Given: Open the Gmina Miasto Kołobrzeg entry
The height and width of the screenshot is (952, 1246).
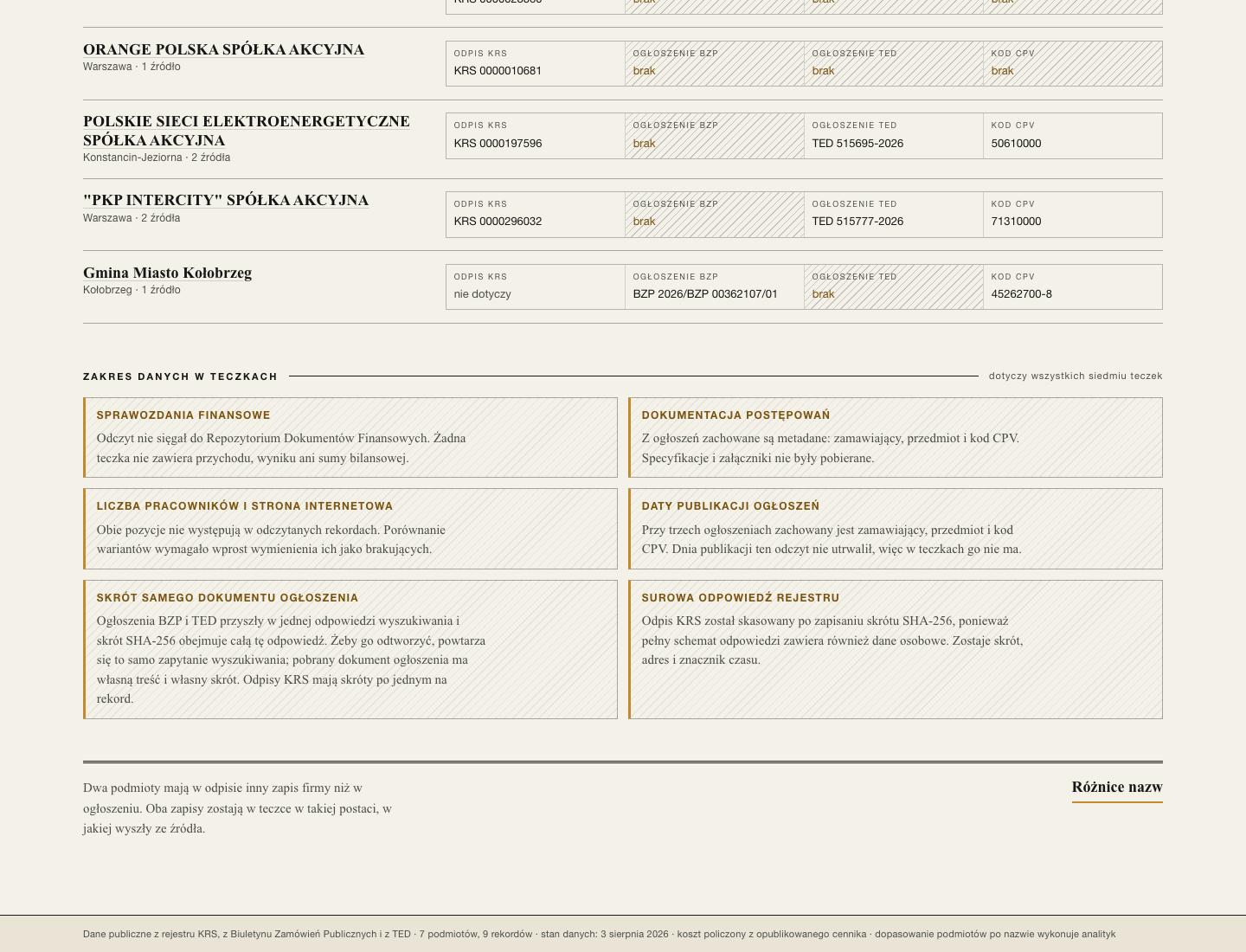Looking at the screenshot, I should point(167,273).
